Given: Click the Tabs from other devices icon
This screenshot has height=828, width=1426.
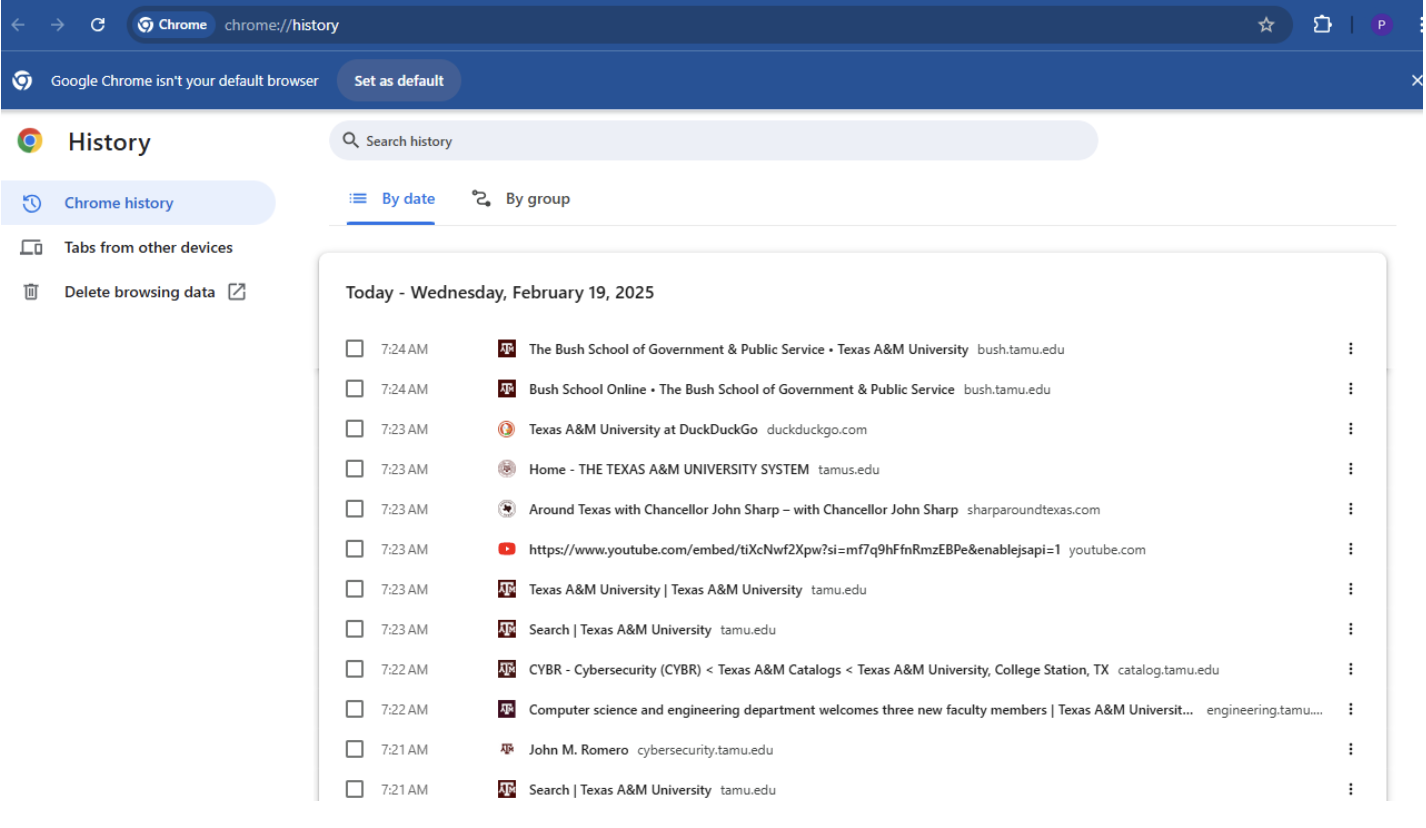Looking at the screenshot, I should 31,247.
